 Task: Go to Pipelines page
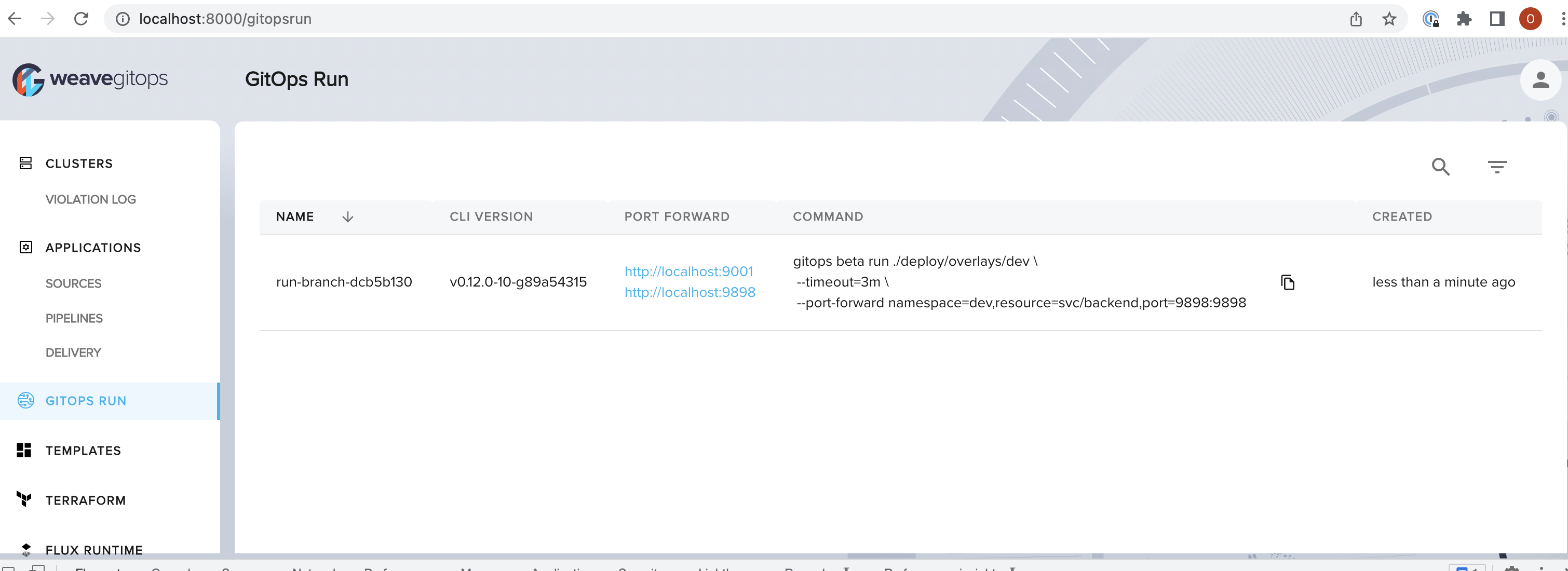coord(74,318)
